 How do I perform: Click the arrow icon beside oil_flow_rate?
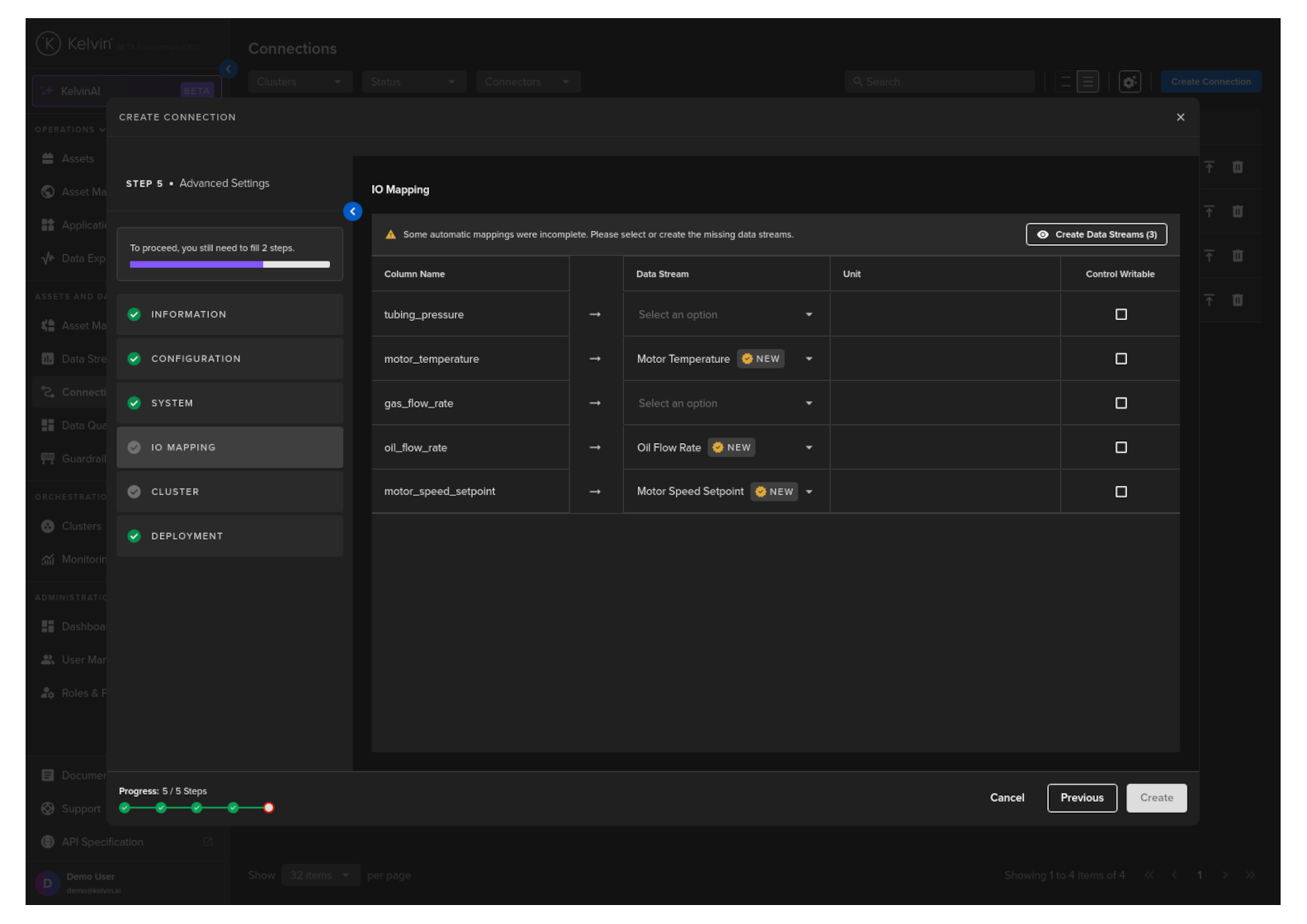(595, 447)
